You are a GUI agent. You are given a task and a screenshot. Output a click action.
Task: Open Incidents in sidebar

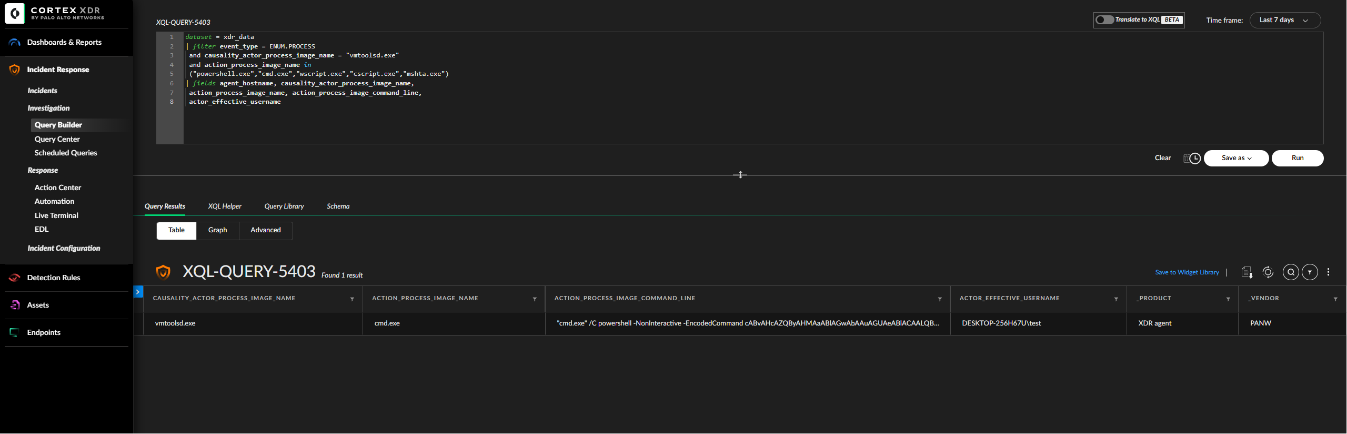(x=42, y=91)
